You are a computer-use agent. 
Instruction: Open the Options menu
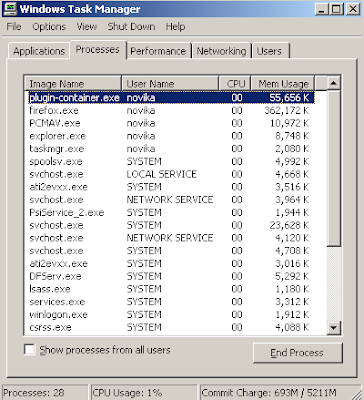click(49, 27)
